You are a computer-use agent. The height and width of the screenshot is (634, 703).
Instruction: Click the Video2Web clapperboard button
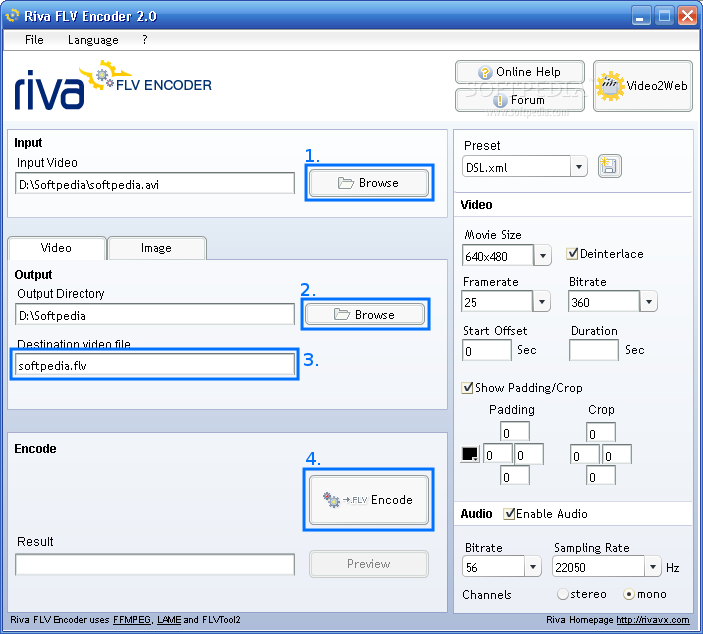[642, 86]
